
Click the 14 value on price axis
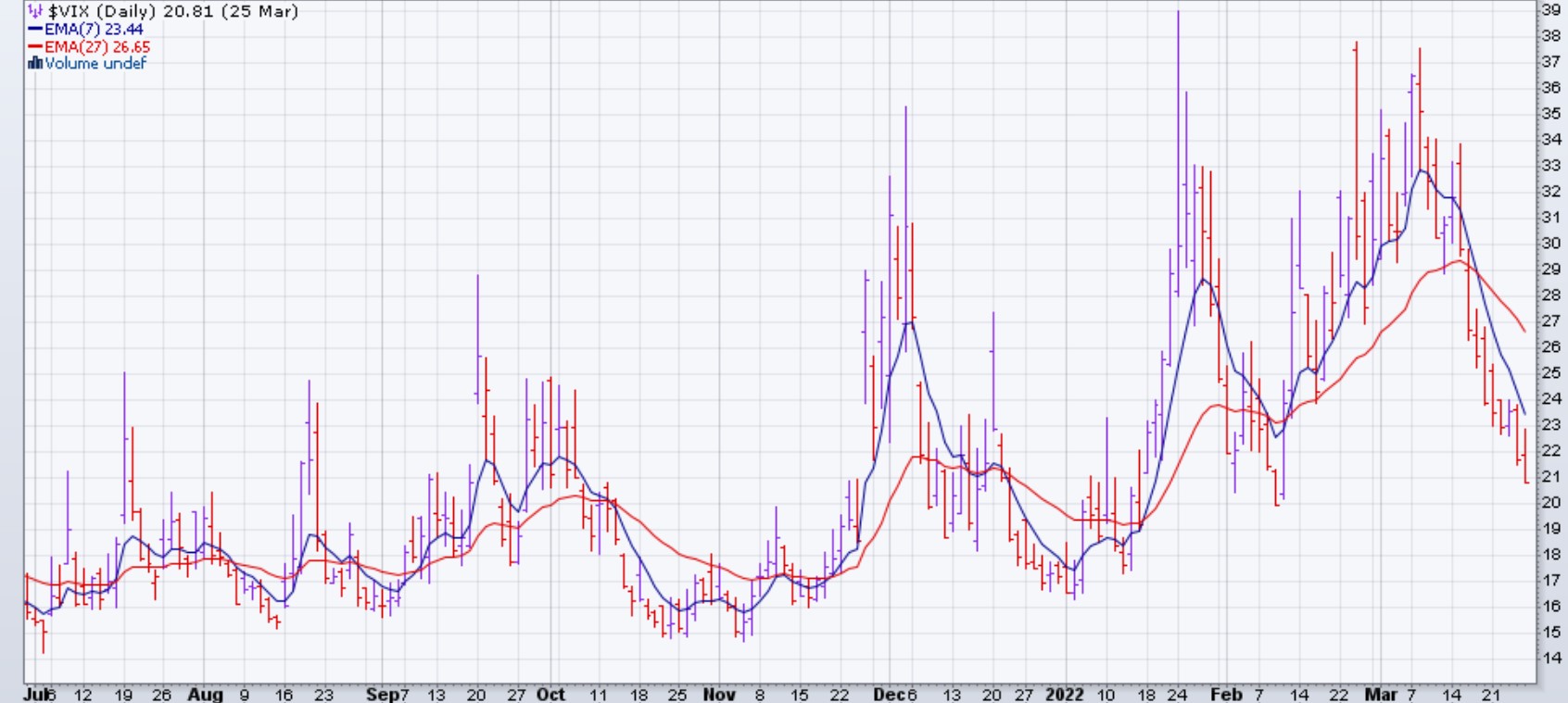point(1550,658)
